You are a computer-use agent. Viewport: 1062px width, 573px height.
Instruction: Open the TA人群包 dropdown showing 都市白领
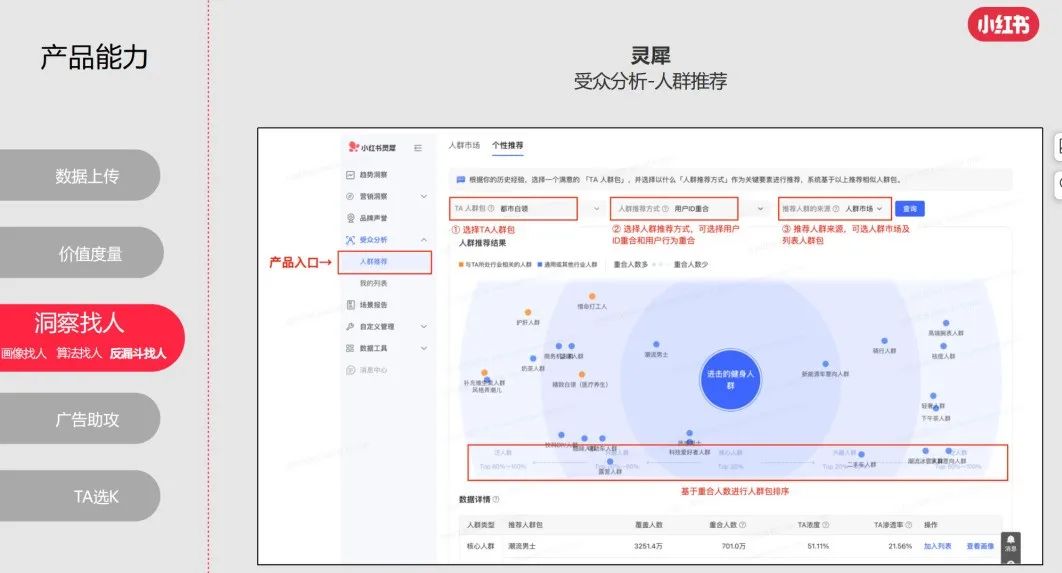(x=528, y=209)
